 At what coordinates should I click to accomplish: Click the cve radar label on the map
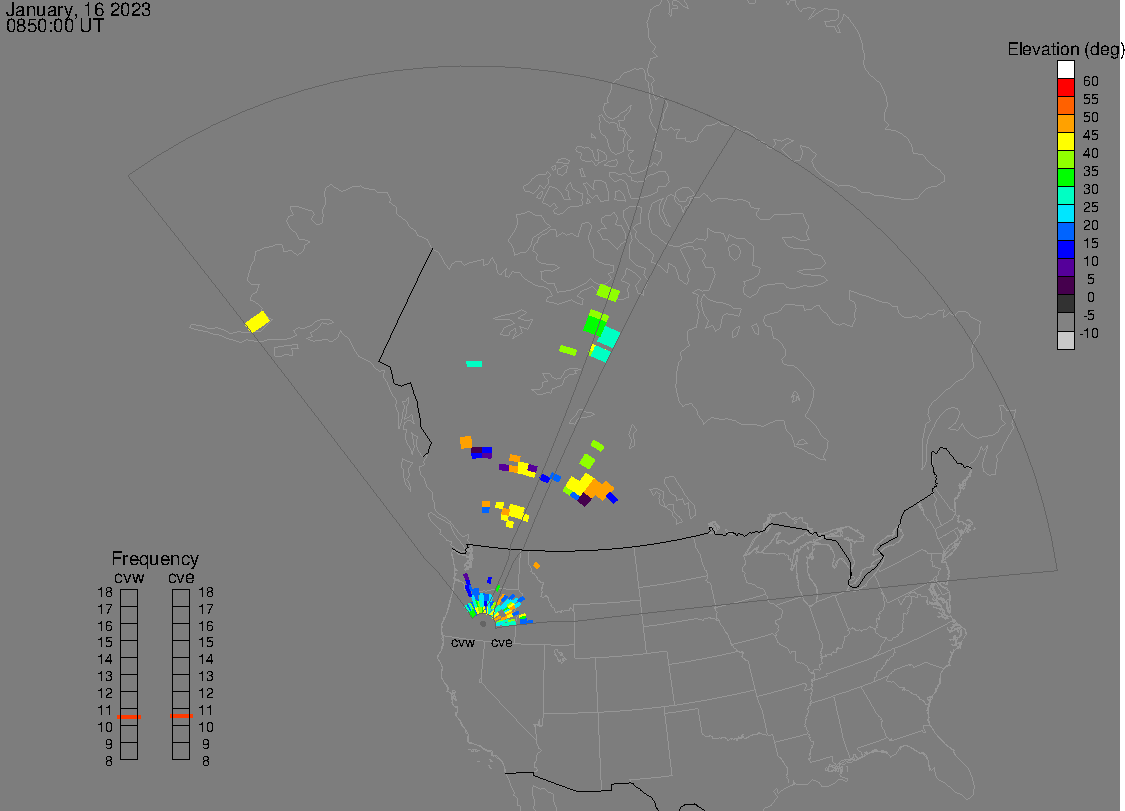pos(502,643)
